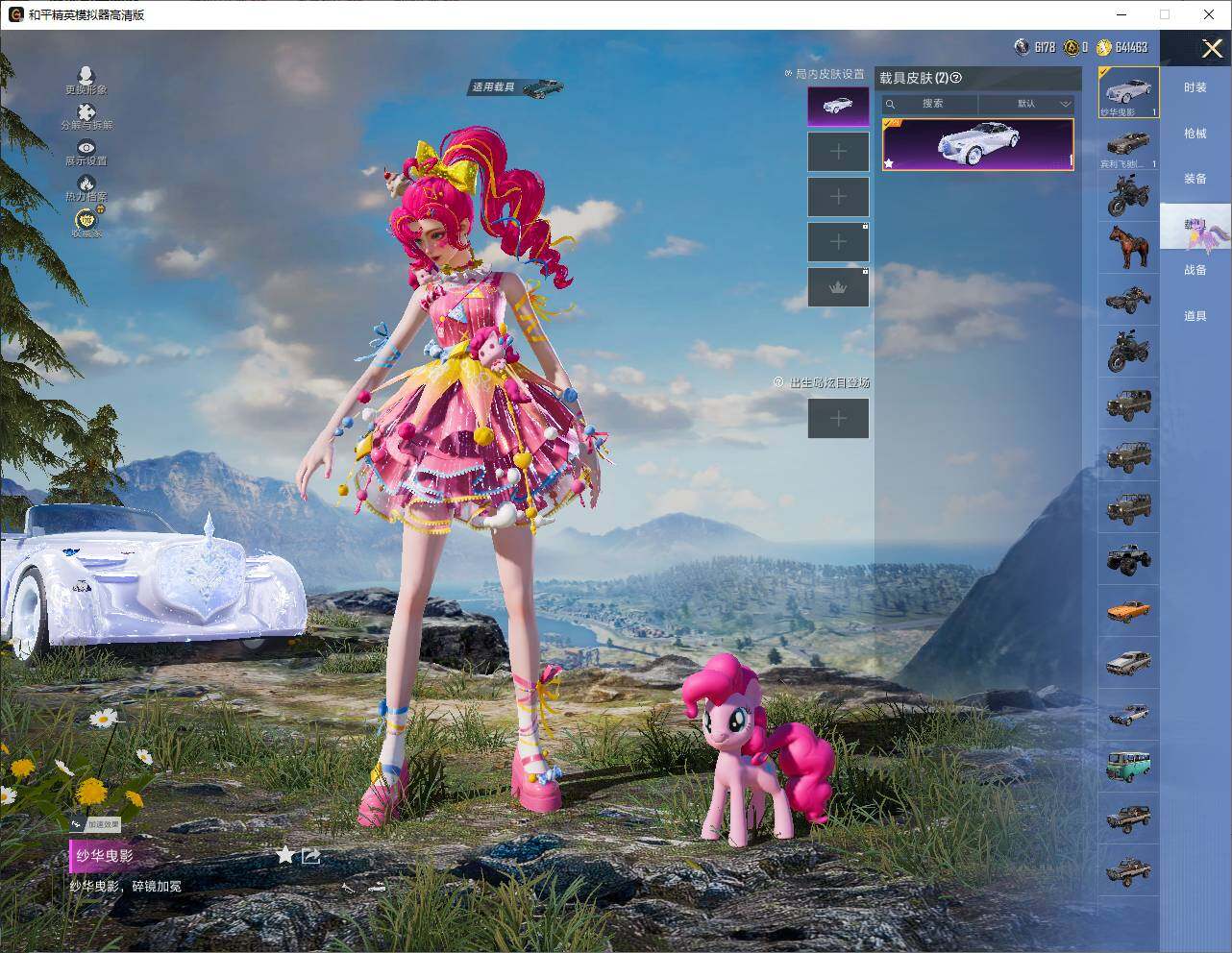
Task: Switch to the 装备 tab
Action: [1195, 179]
